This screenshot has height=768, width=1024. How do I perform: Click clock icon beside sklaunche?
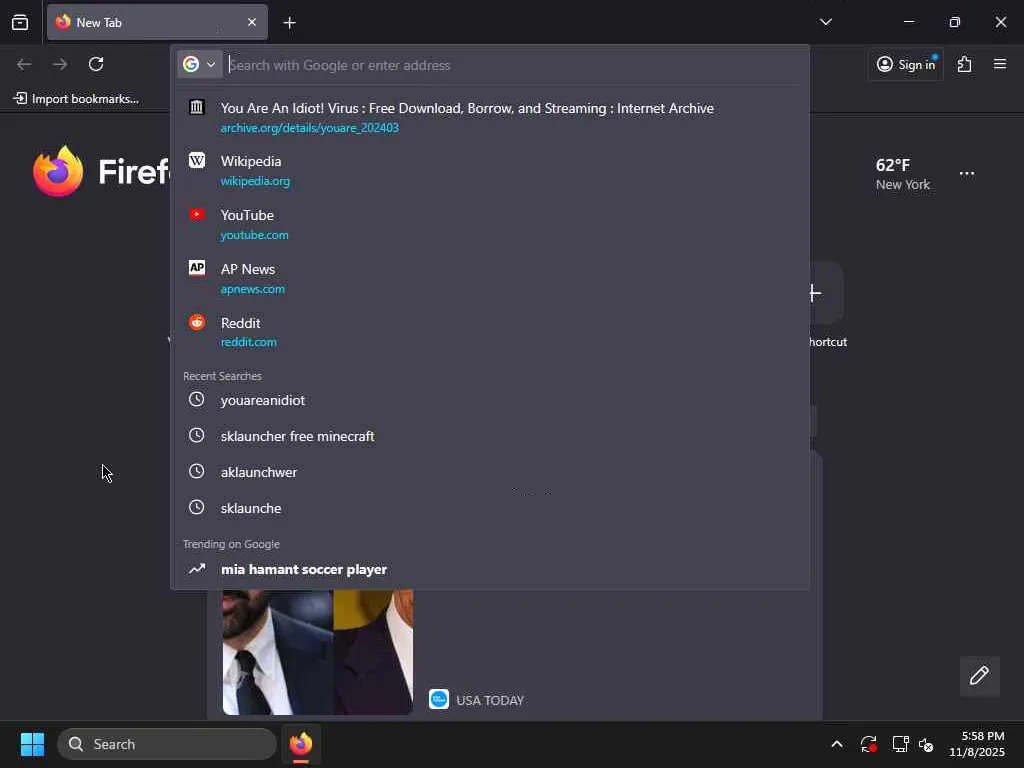click(197, 507)
